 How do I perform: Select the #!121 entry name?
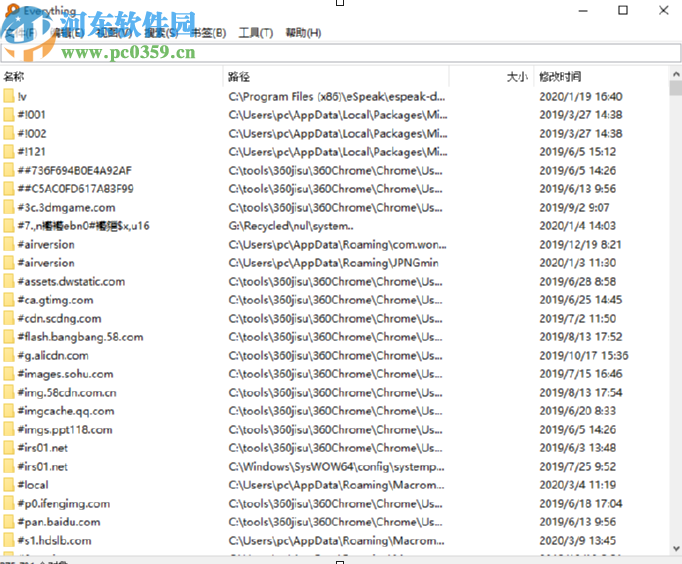[x=31, y=152]
